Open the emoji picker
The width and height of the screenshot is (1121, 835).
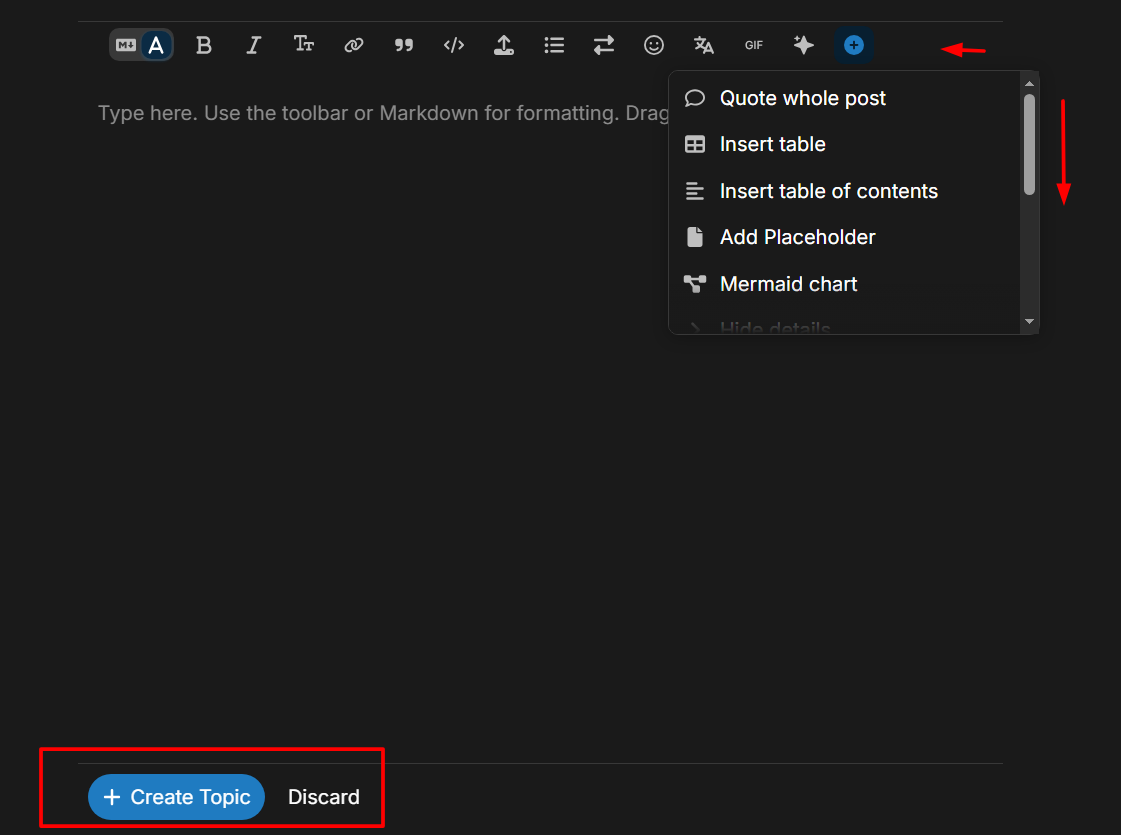coord(654,45)
